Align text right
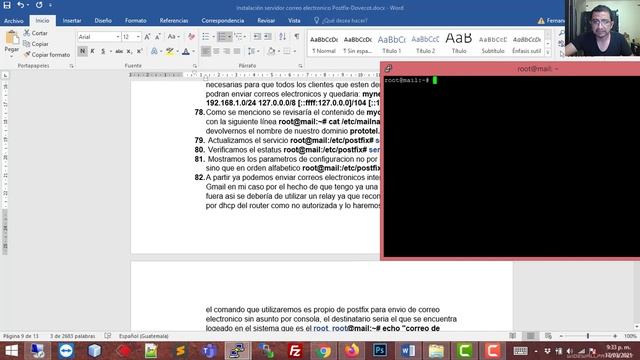 coord(227,51)
